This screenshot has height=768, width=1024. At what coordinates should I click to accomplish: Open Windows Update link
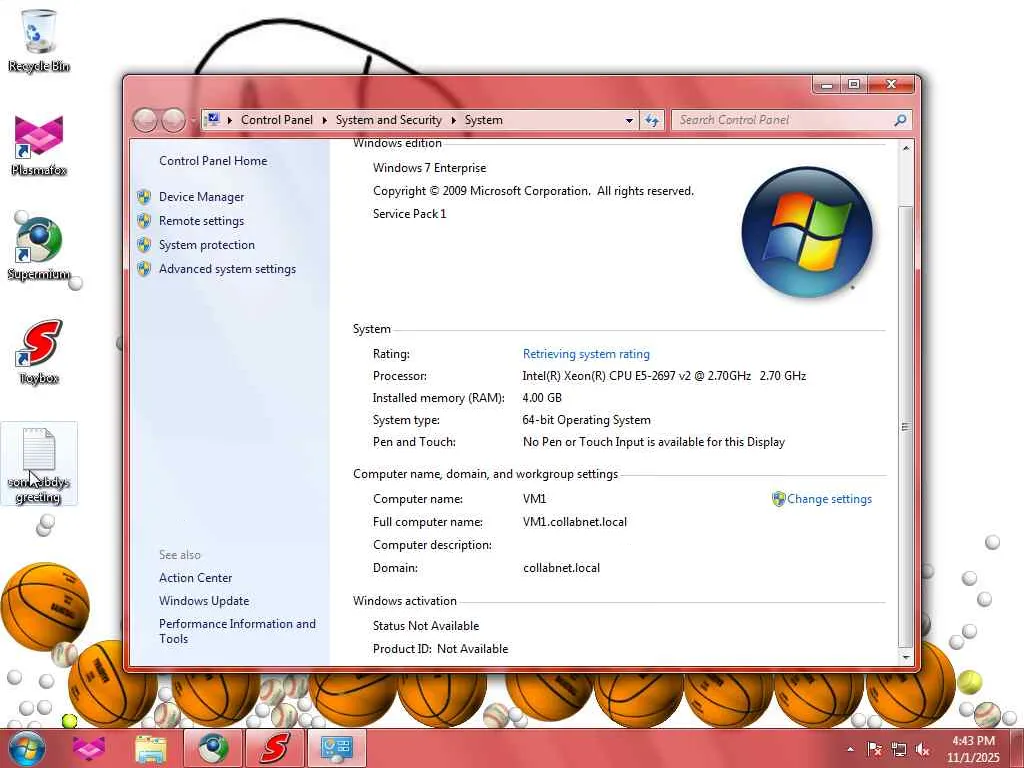(204, 601)
